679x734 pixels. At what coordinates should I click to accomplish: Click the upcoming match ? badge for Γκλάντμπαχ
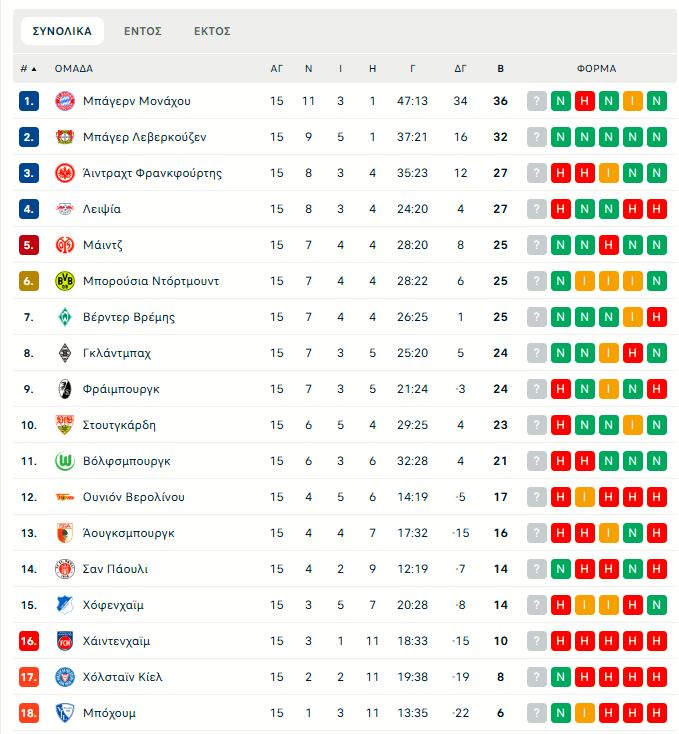click(x=537, y=353)
